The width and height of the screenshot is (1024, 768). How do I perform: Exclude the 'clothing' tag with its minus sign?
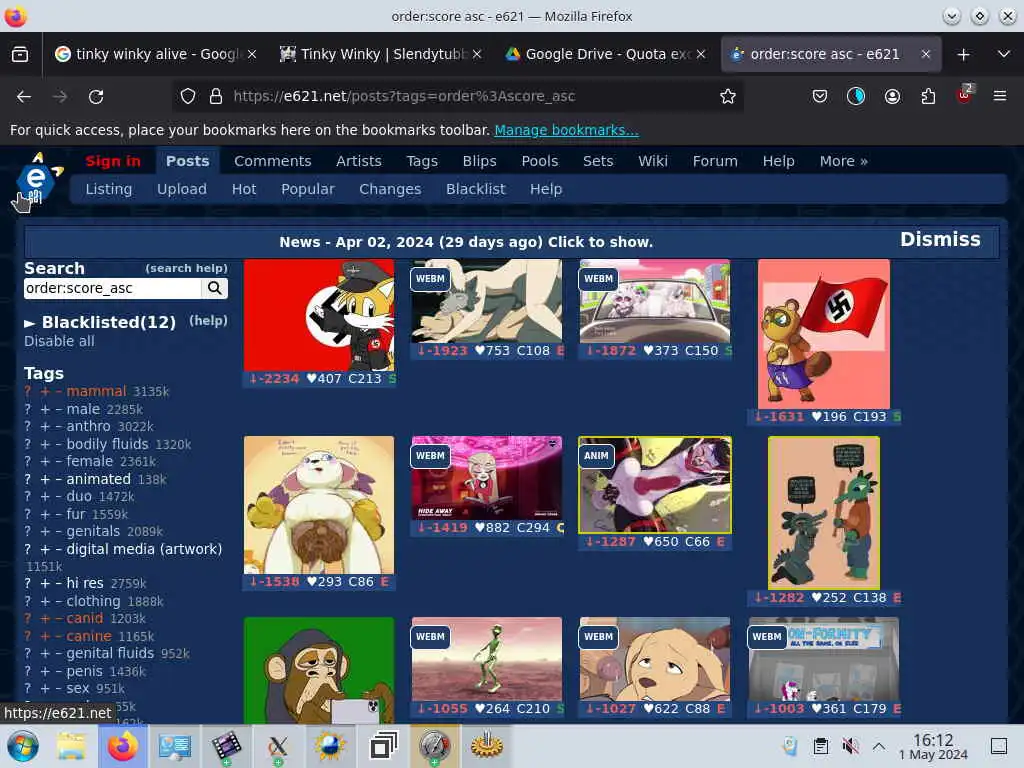pos(58,601)
